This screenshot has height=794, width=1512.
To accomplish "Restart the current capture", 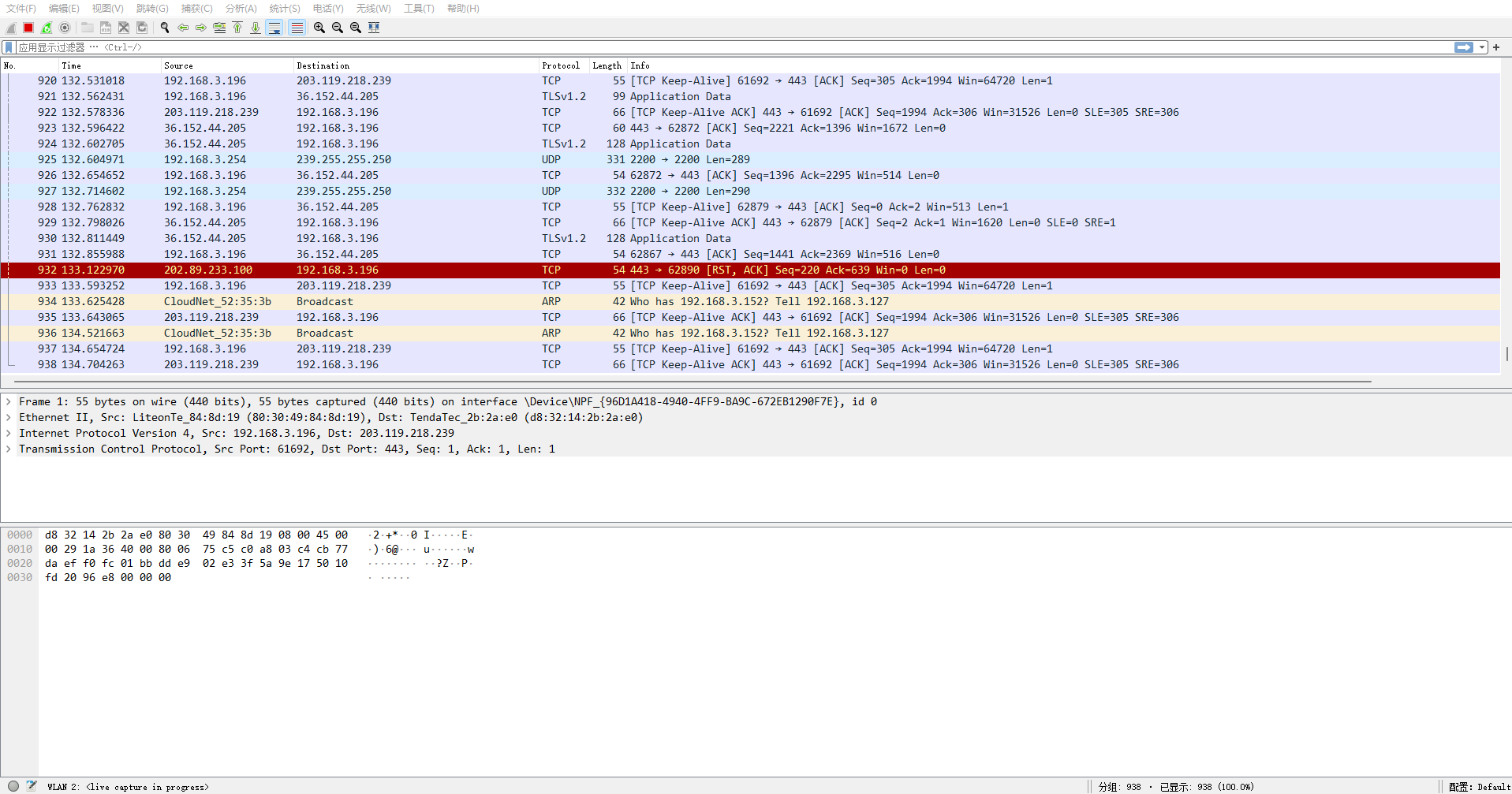I will pyautogui.click(x=46, y=27).
